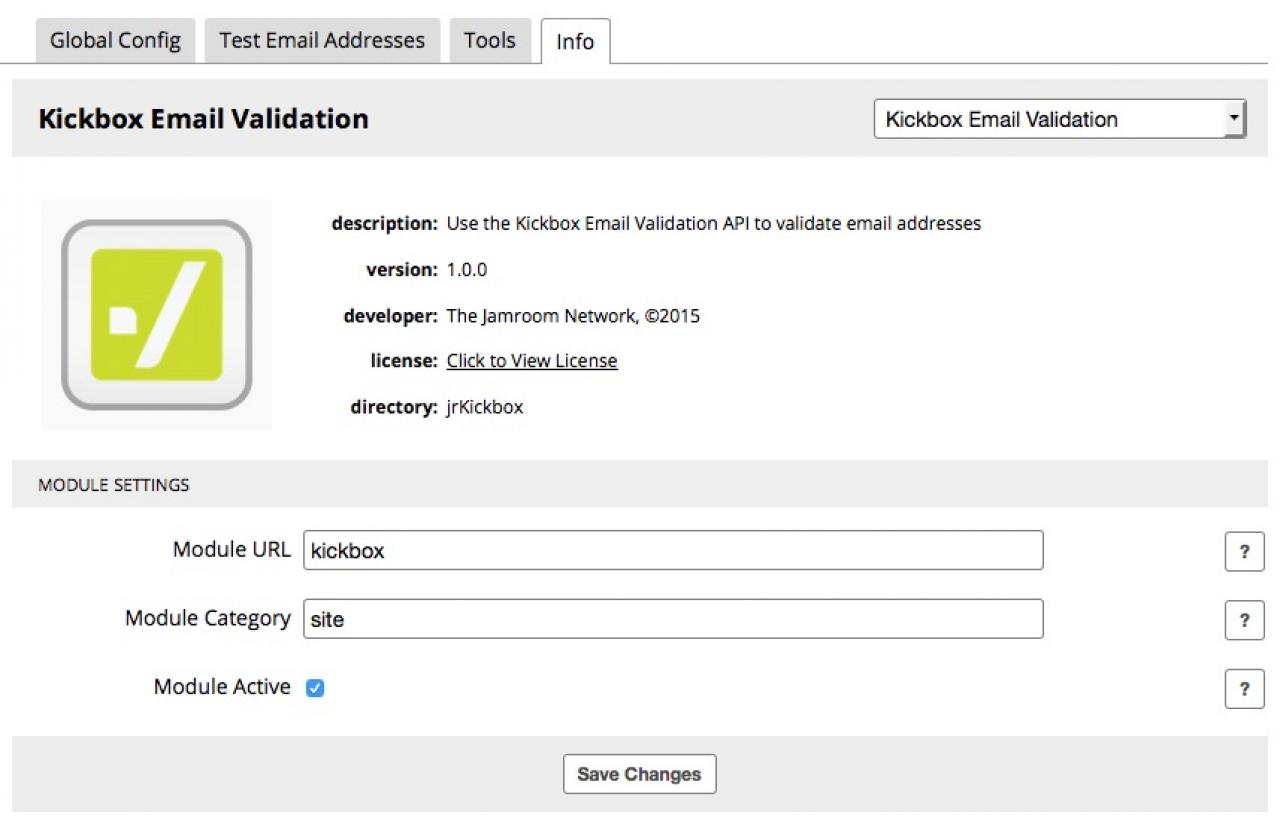Screen dimensions: 1280x824
Task: Open help for Module URL field
Action: [1244, 551]
